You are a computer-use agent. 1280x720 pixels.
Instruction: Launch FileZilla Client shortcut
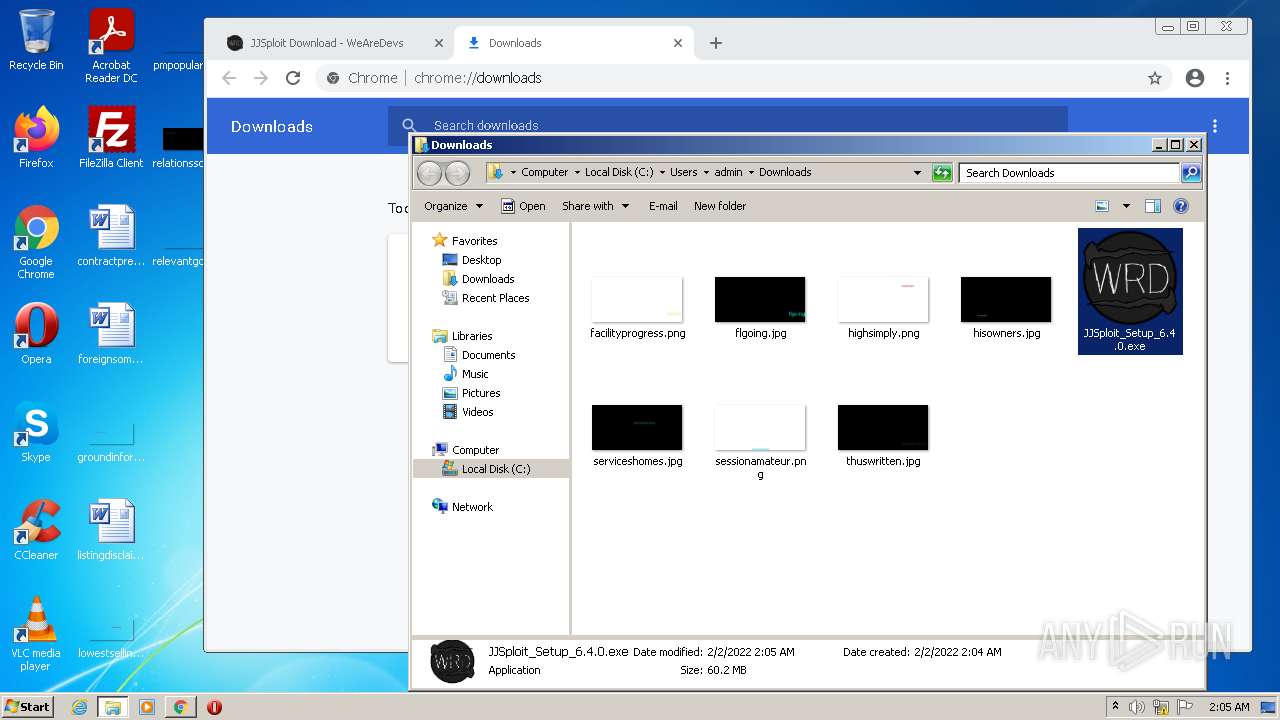coord(111,138)
